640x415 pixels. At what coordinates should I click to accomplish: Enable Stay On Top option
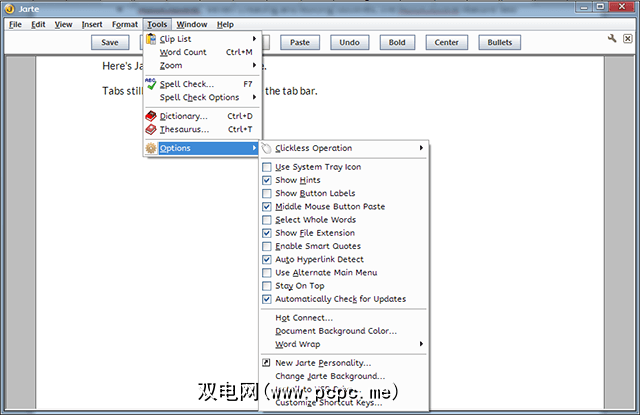click(267, 286)
